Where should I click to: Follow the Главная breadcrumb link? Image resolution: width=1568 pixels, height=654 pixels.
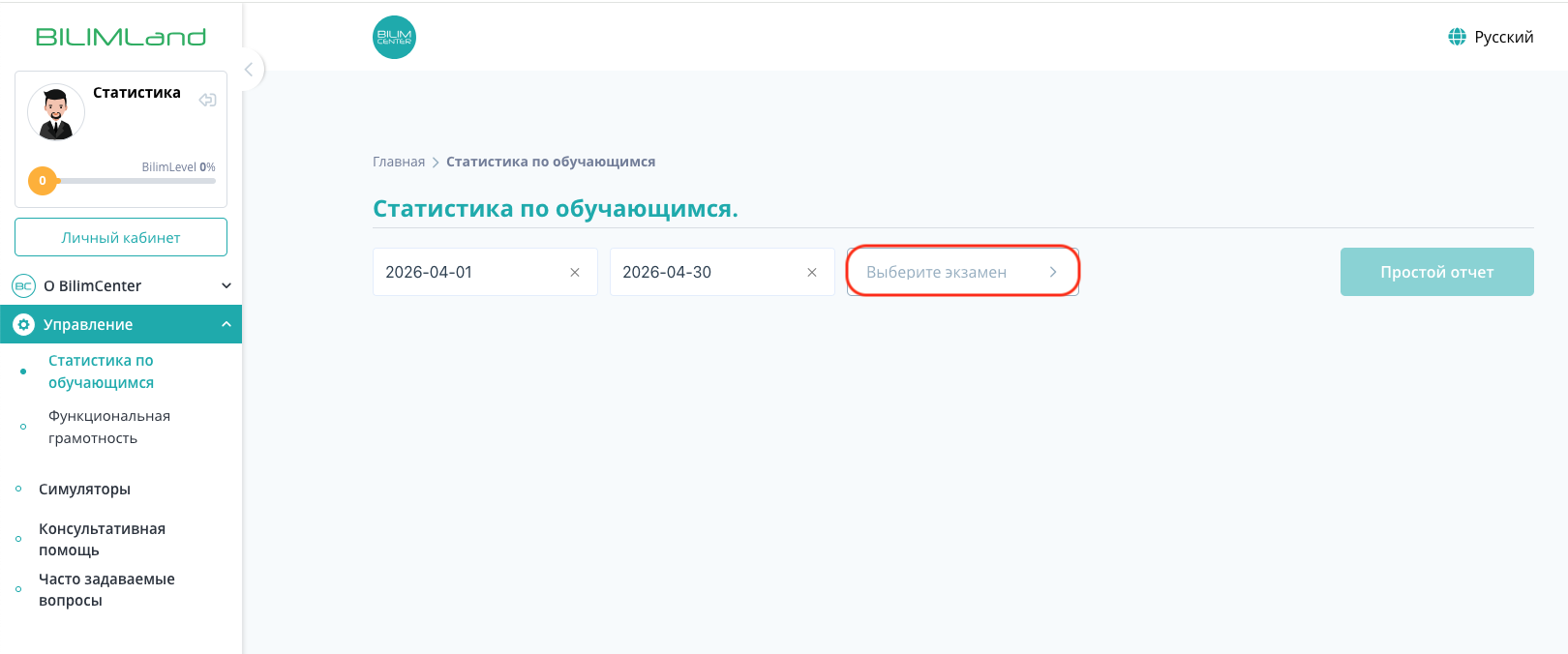(399, 162)
